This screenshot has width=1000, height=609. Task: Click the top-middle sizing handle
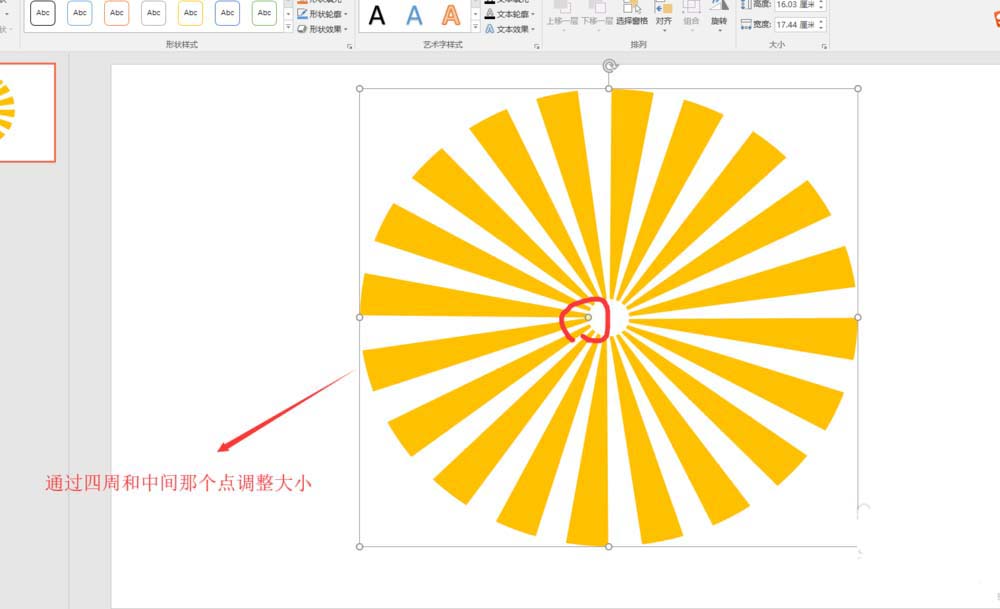[609, 89]
